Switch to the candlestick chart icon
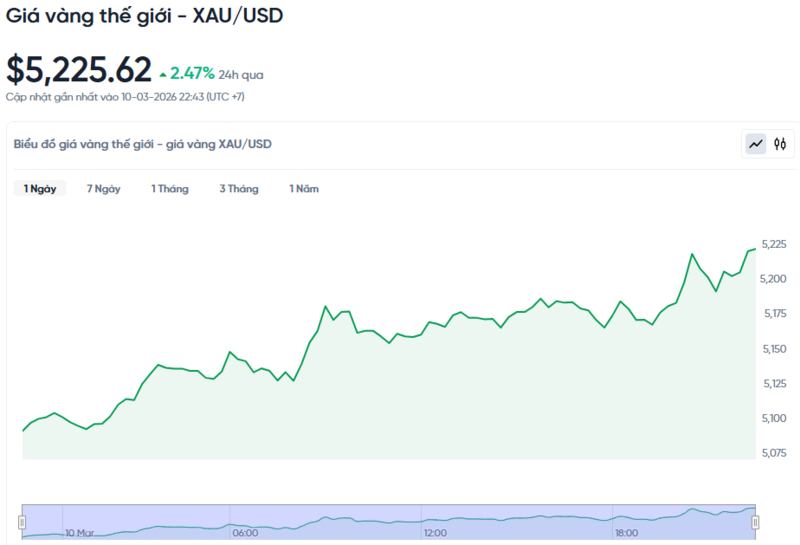Screen dimensions: 800x545 [780, 144]
